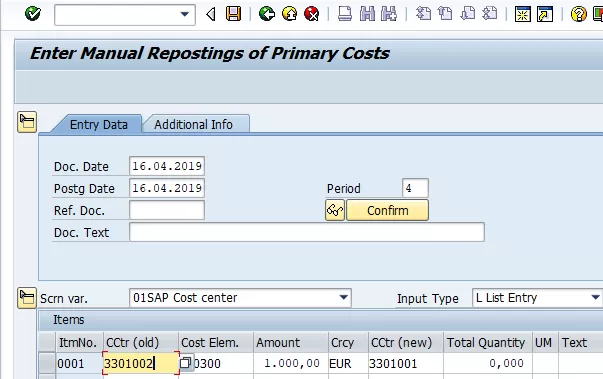Click the Amount cell 1.000,00

pyautogui.click(x=291, y=363)
